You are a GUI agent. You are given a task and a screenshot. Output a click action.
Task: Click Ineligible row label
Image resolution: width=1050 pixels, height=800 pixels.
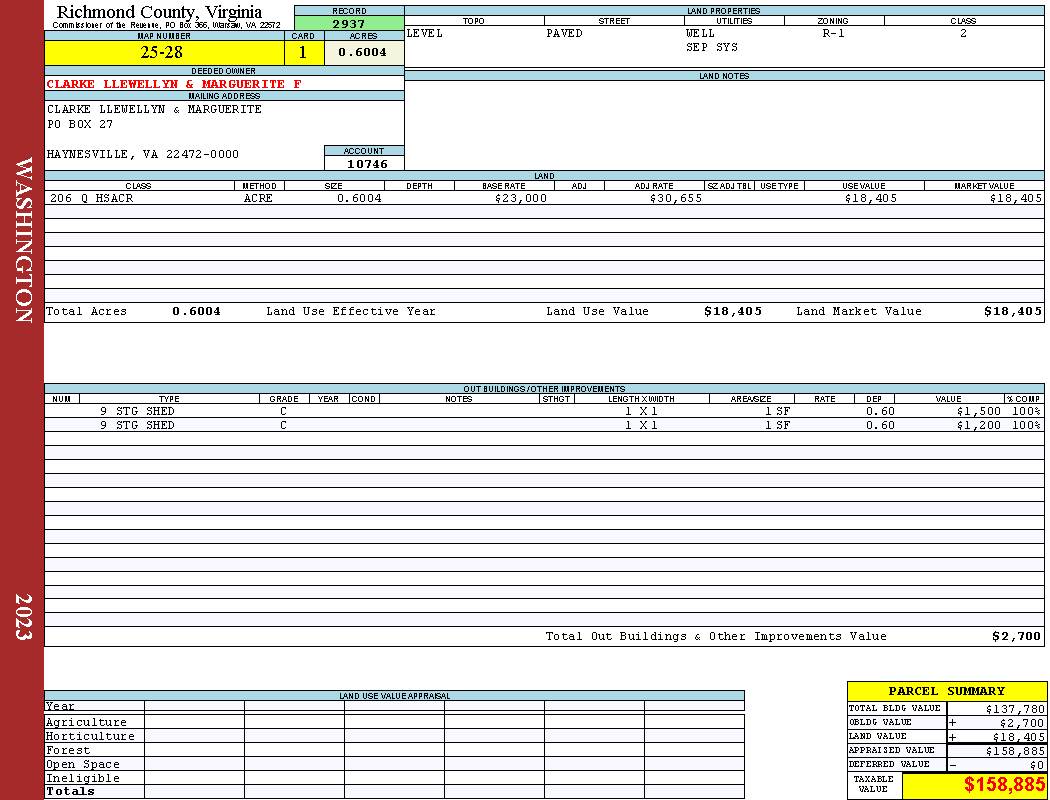(82, 779)
